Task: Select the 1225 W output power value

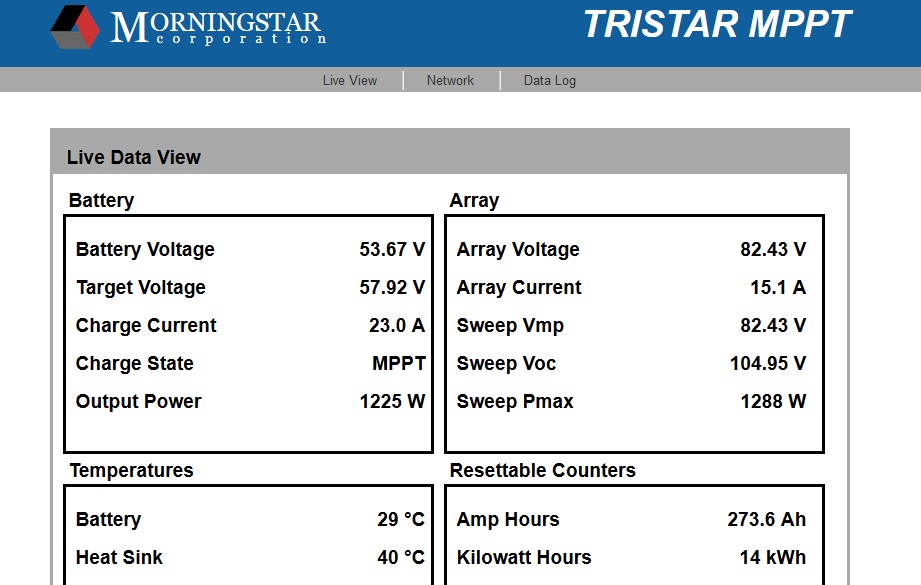Action: point(392,402)
